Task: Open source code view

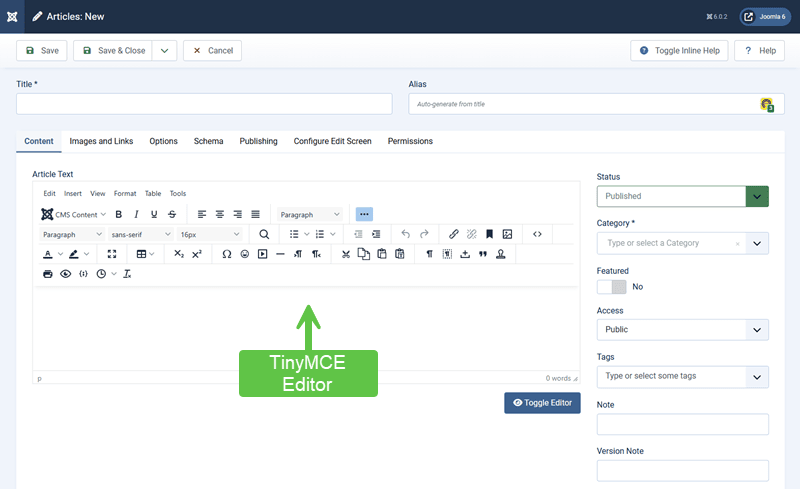Action: pos(537,234)
